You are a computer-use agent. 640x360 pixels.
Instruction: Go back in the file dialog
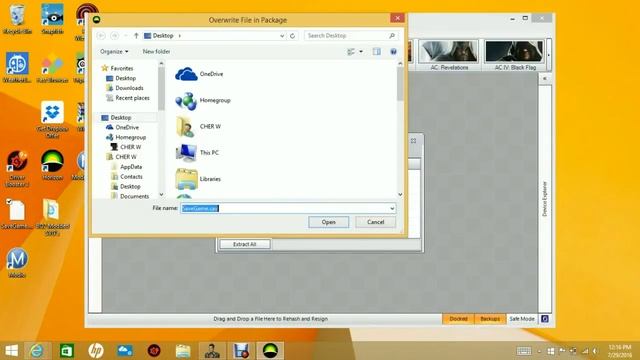pos(101,36)
